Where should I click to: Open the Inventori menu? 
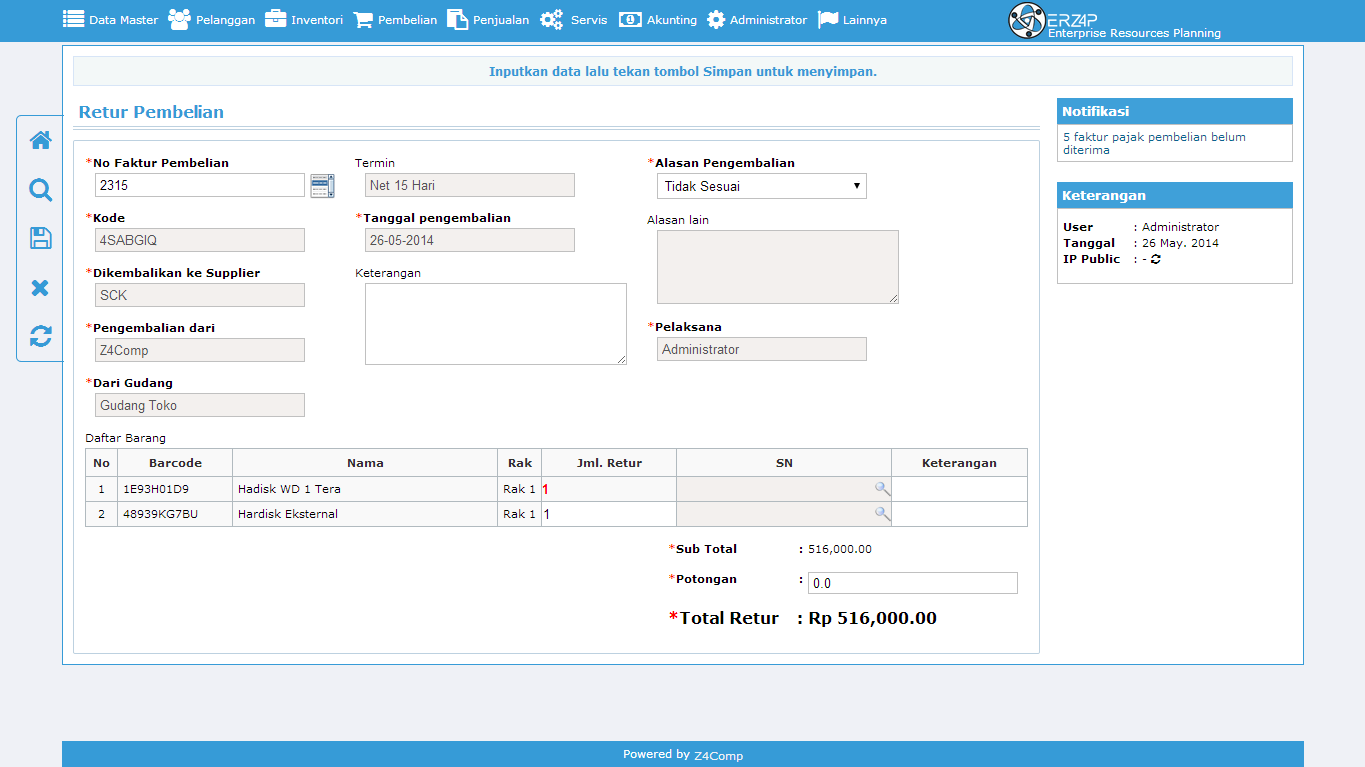coord(304,20)
